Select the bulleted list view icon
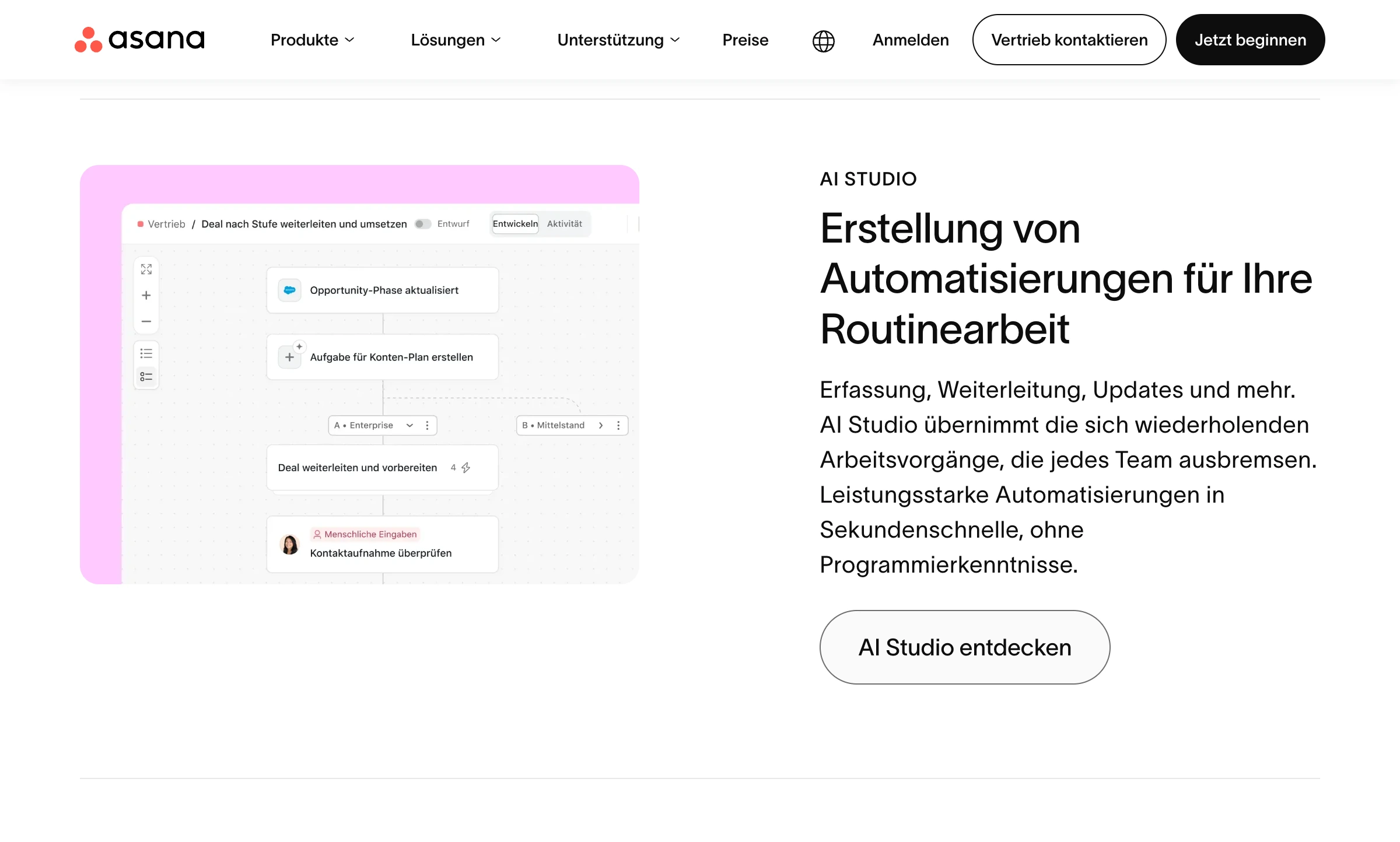The image size is (1400, 842). pyautogui.click(x=146, y=353)
